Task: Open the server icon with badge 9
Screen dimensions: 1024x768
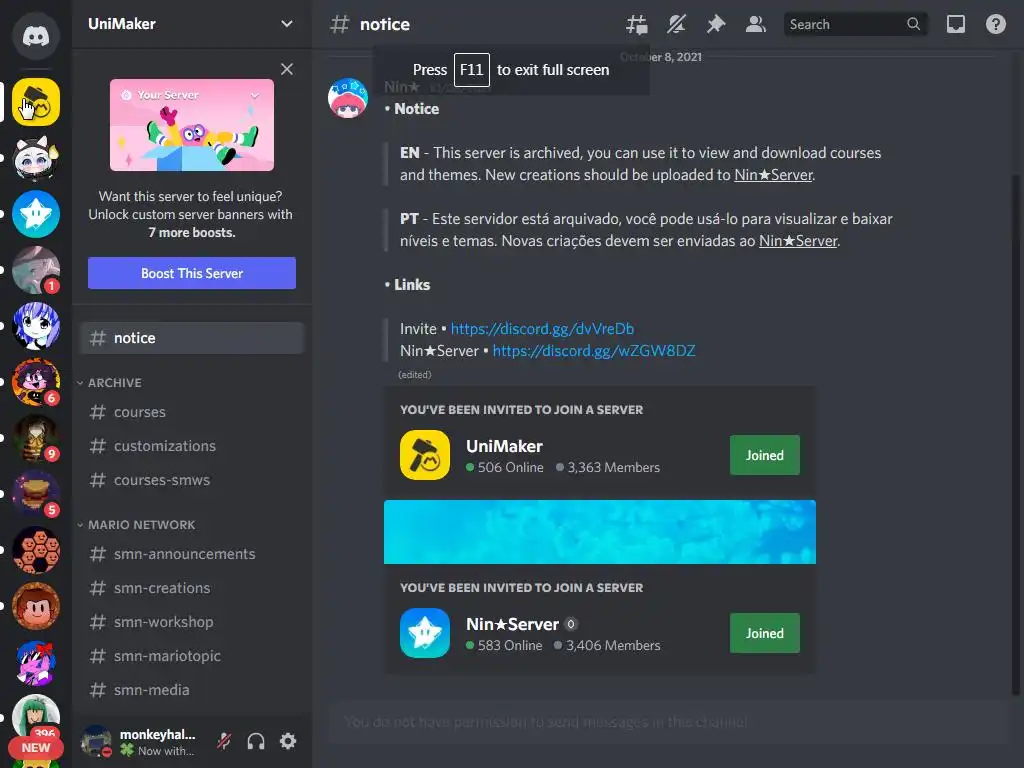Action: pyautogui.click(x=36, y=438)
